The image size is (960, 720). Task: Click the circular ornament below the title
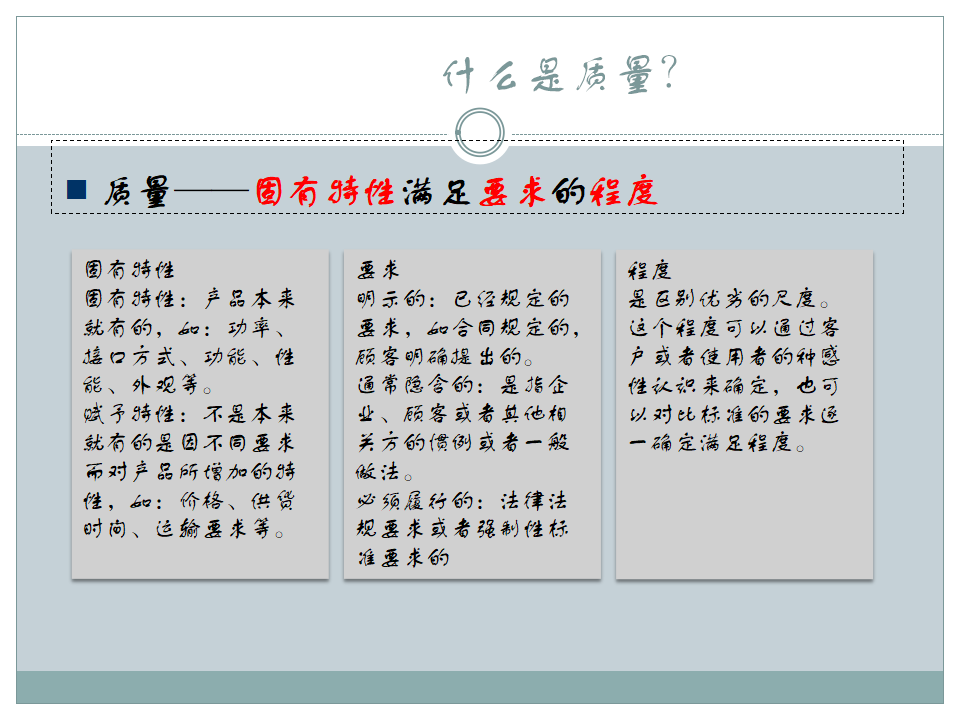point(480,133)
